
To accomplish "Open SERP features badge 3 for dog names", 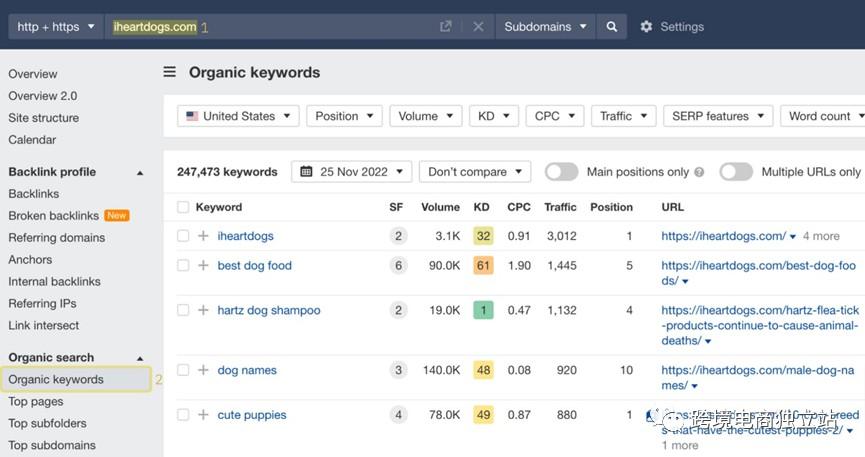I will pyautogui.click(x=398, y=370).
